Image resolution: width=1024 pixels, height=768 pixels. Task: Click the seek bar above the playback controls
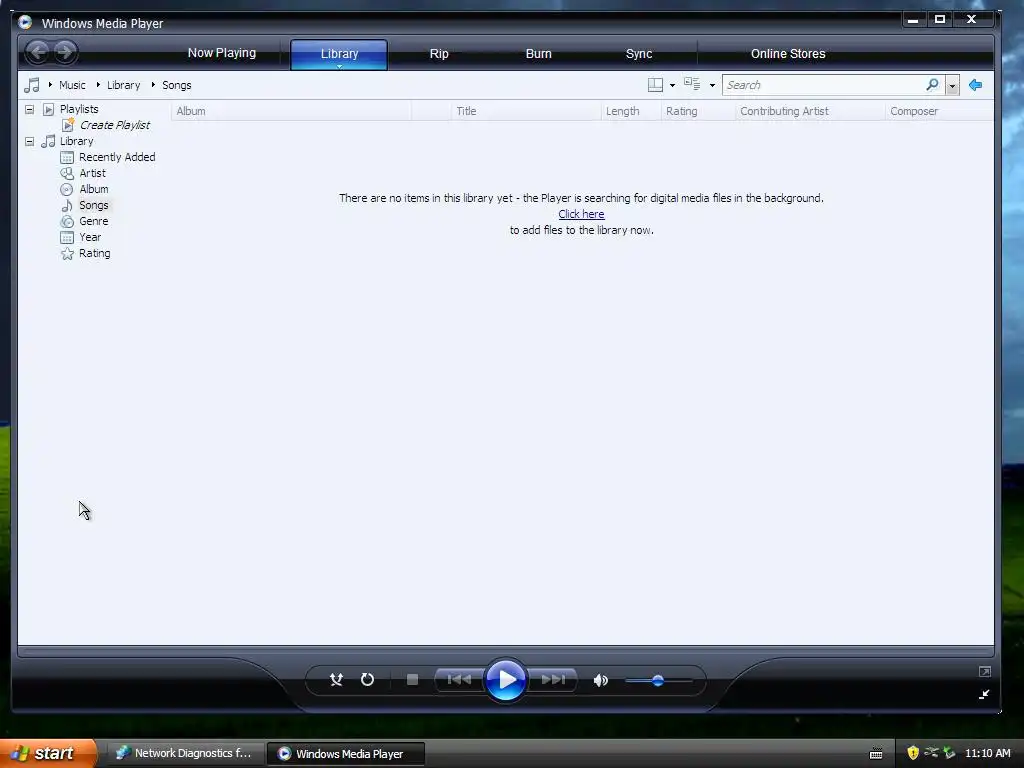[x=505, y=651]
